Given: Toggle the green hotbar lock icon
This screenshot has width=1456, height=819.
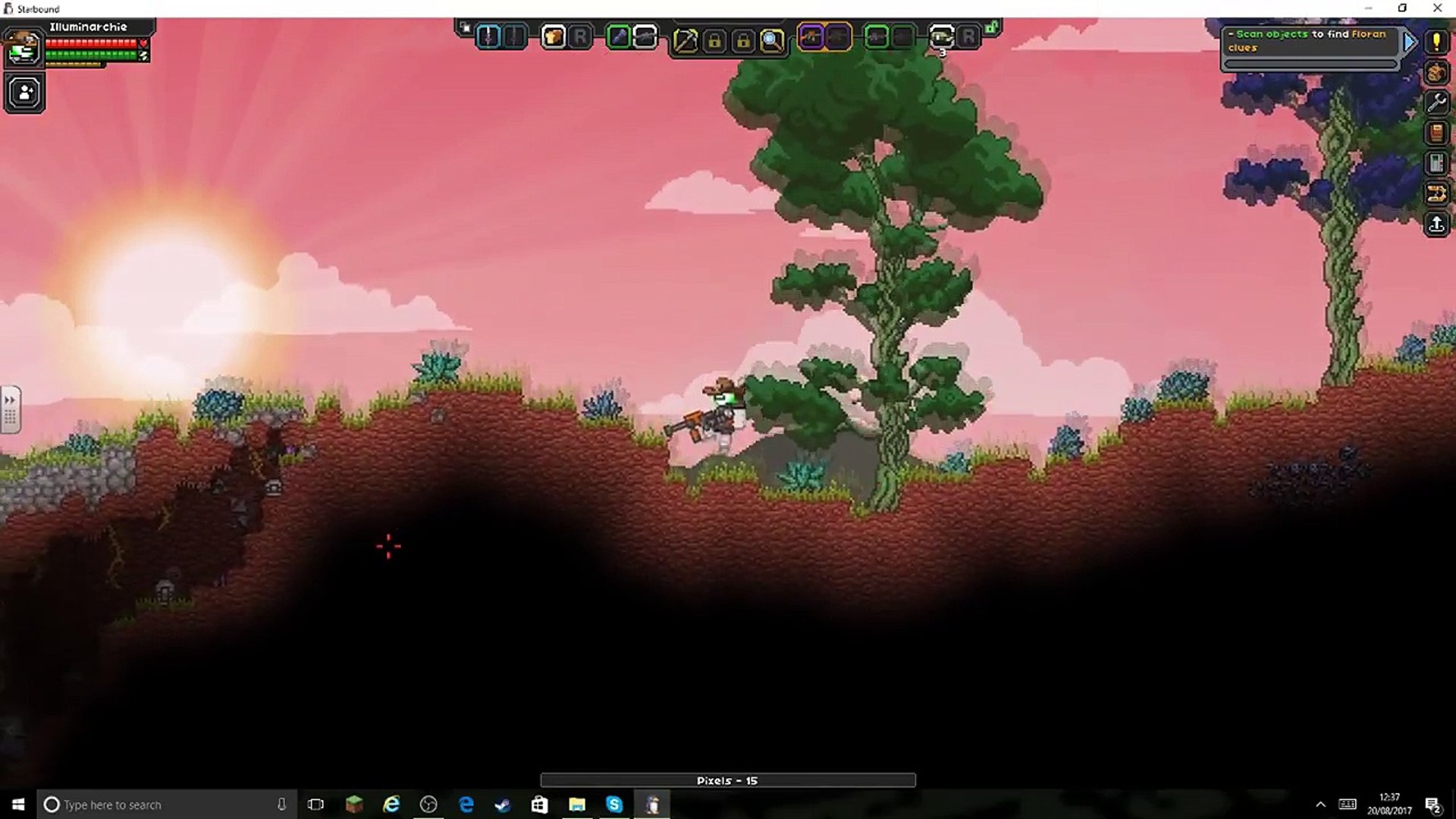Looking at the screenshot, I should pyautogui.click(x=991, y=29).
